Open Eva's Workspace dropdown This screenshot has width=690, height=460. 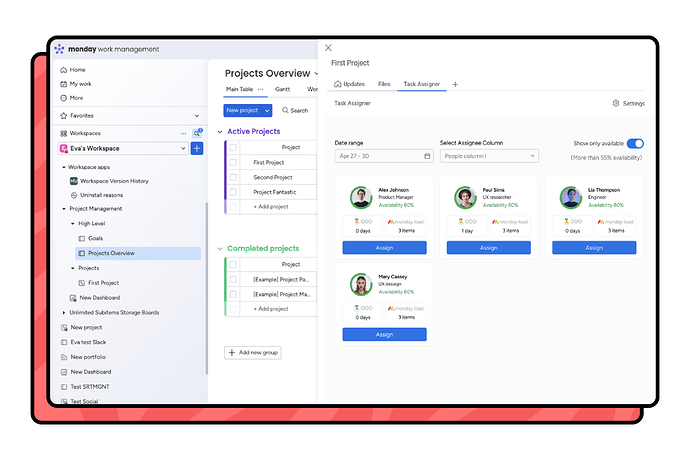[123, 148]
